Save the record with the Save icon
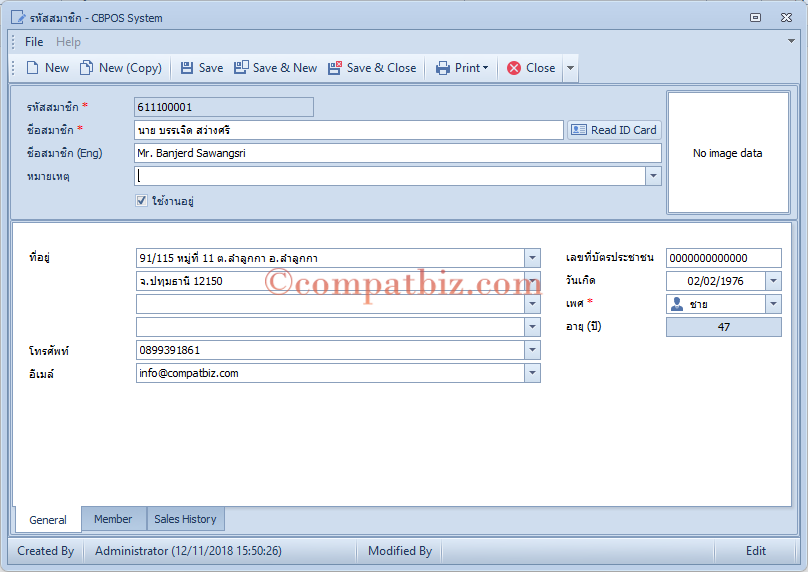808x572 pixels. [187, 68]
